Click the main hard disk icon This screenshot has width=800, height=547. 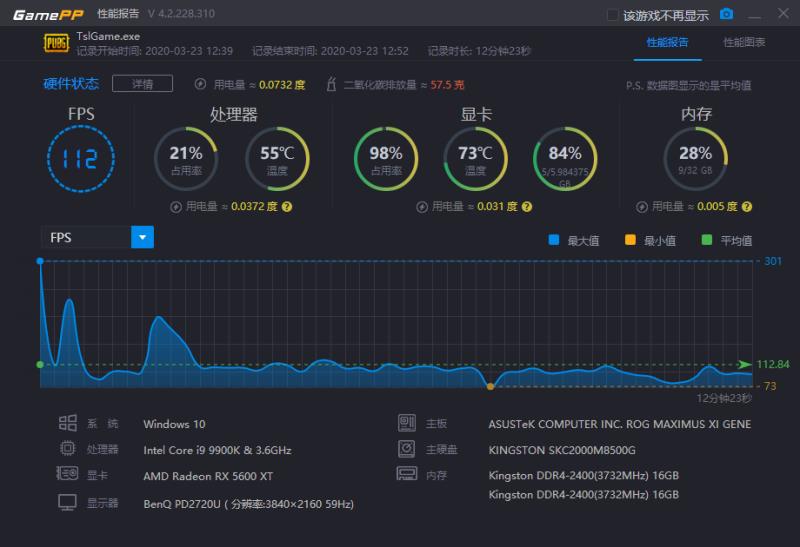point(407,449)
